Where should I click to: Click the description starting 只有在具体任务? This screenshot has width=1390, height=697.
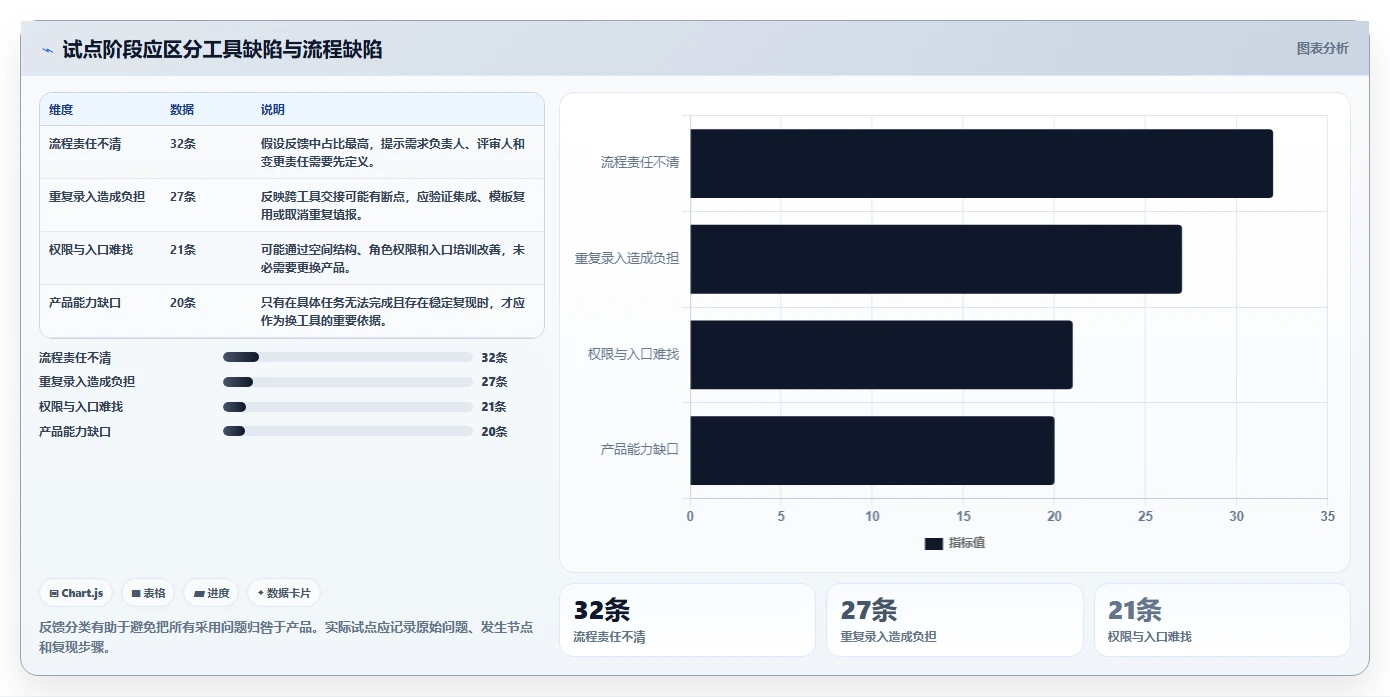[x=393, y=312]
